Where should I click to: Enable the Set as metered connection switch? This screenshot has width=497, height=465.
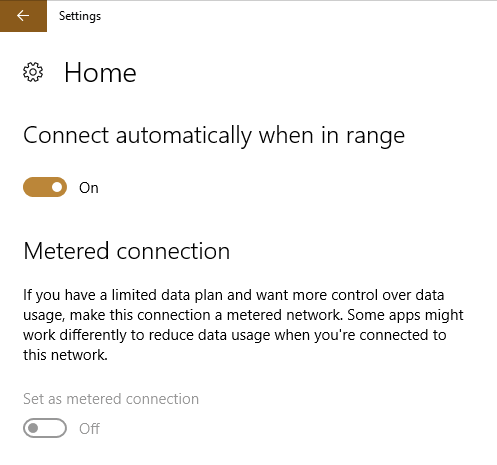(x=45, y=428)
